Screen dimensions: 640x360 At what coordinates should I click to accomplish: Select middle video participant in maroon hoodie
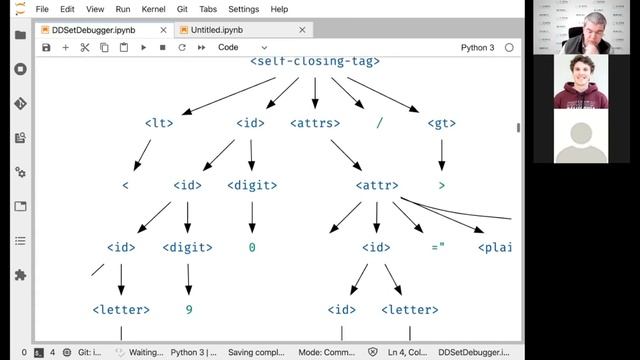581,81
